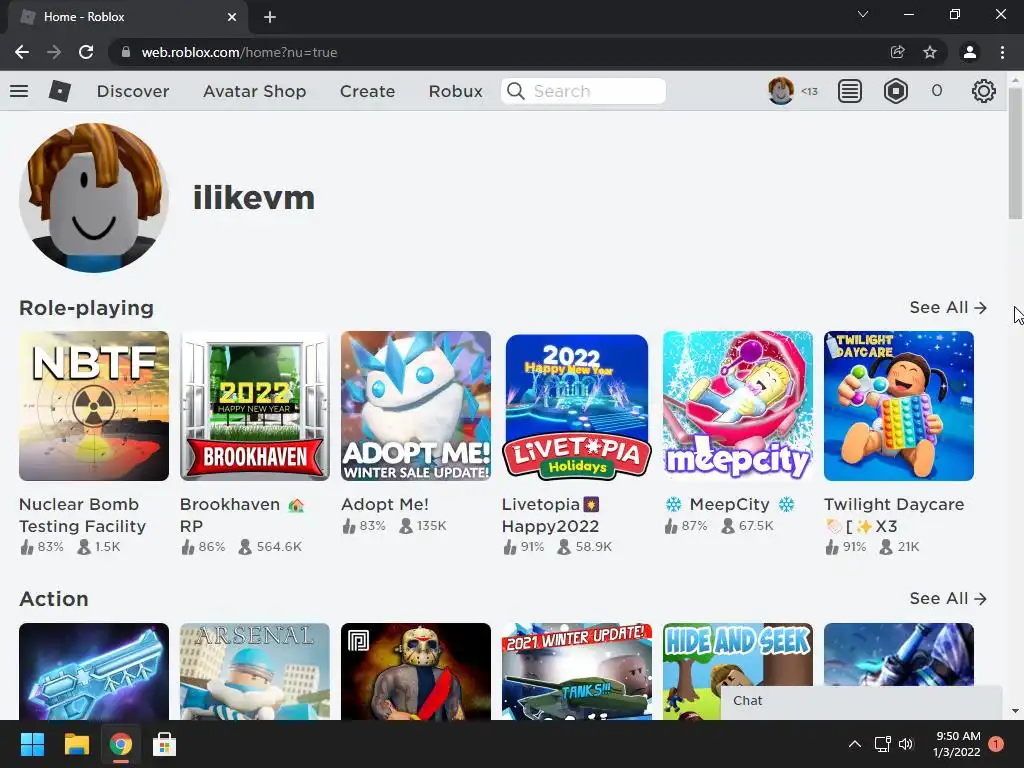Open the notifications feed icon
The width and height of the screenshot is (1024, 768).
click(850, 91)
